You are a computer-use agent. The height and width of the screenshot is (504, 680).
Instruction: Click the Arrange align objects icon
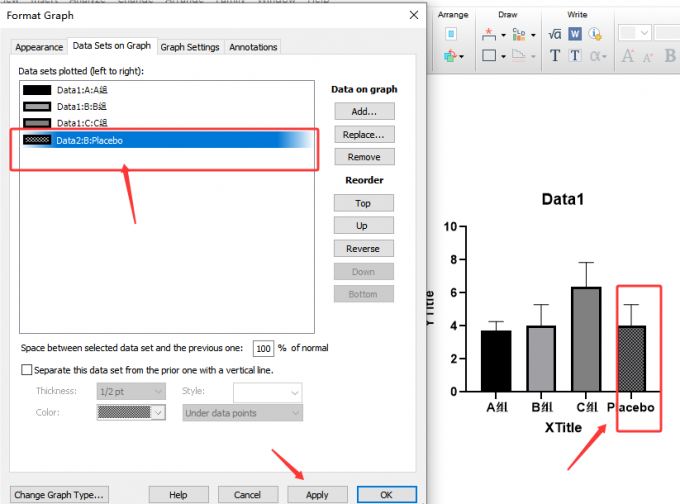click(451, 34)
